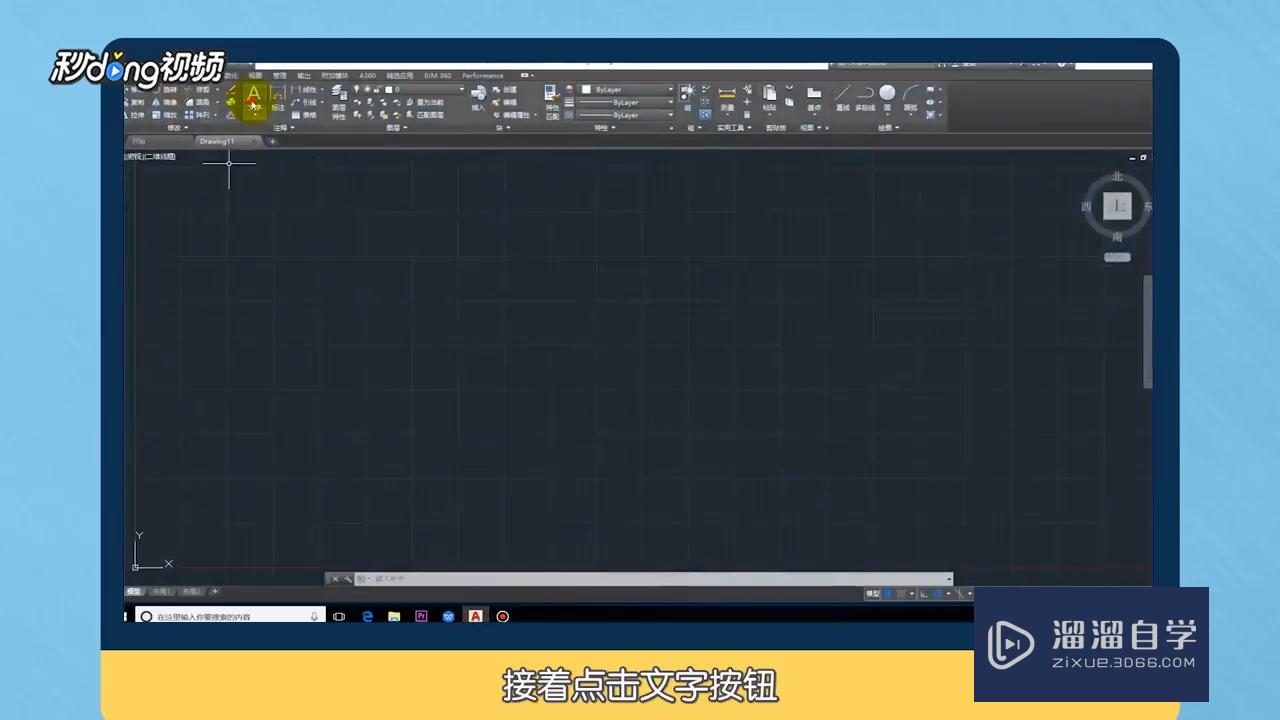This screenshot has height=720, width=1280.
Task: Click the 布局2 layout tab
Action: (191, 591)
